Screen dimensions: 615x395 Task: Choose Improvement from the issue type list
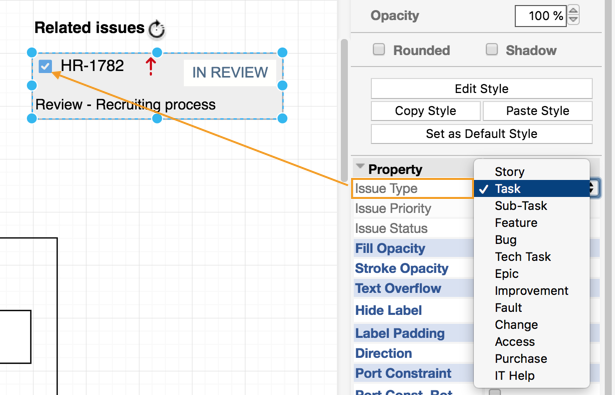pyautogui.click(x=532, y=291)
